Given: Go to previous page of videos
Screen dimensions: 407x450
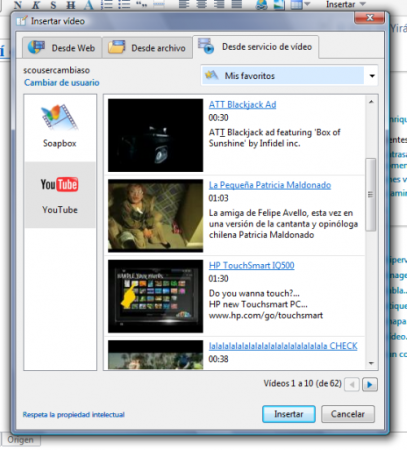Looking at the screenshot, I should tap(352, 384).
